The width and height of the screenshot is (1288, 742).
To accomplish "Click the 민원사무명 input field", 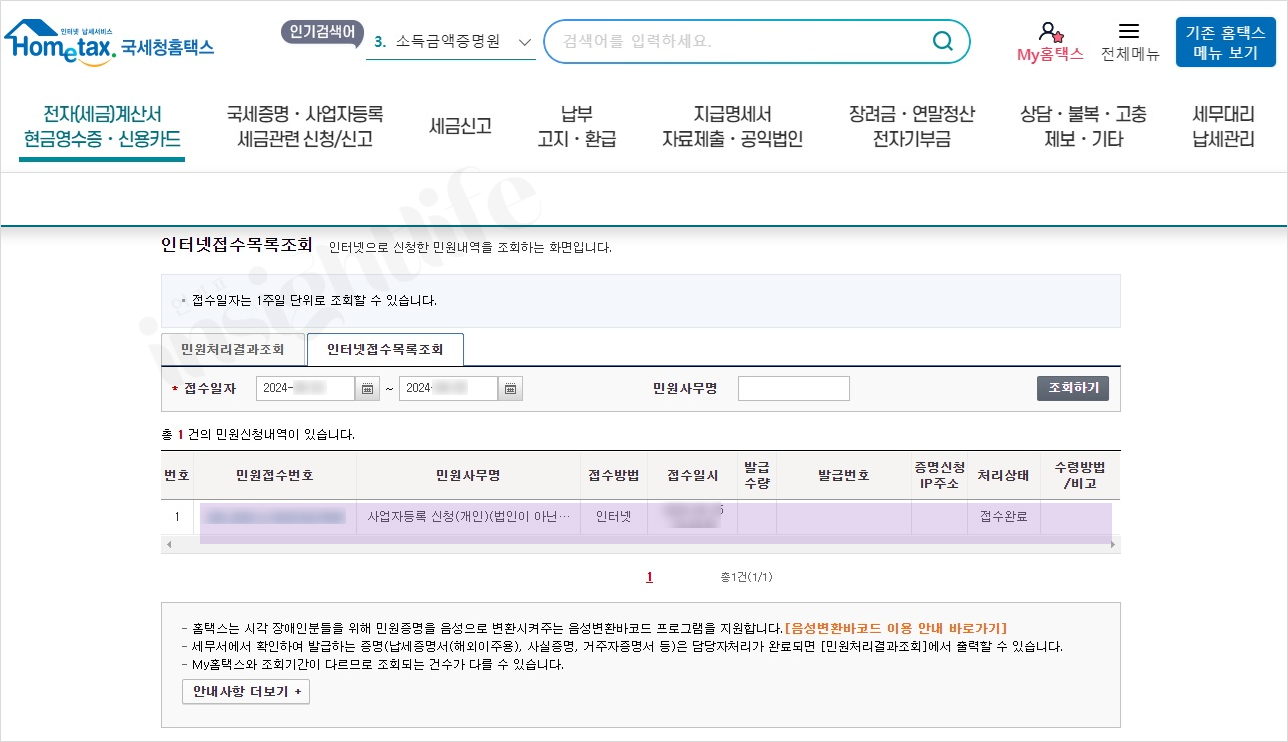I will [x=794, y=389].
